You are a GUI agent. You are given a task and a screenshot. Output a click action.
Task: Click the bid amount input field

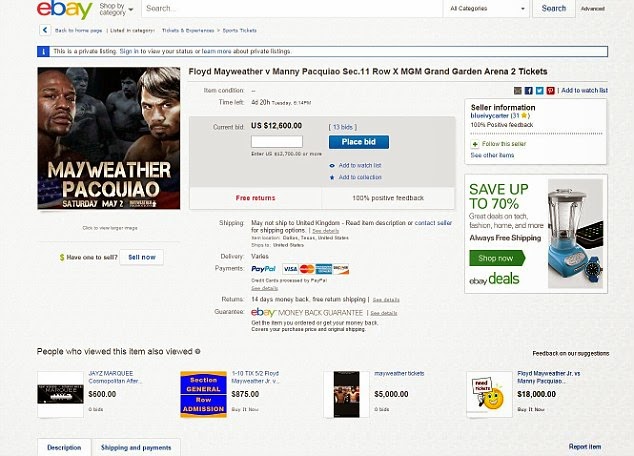(277, 141)
